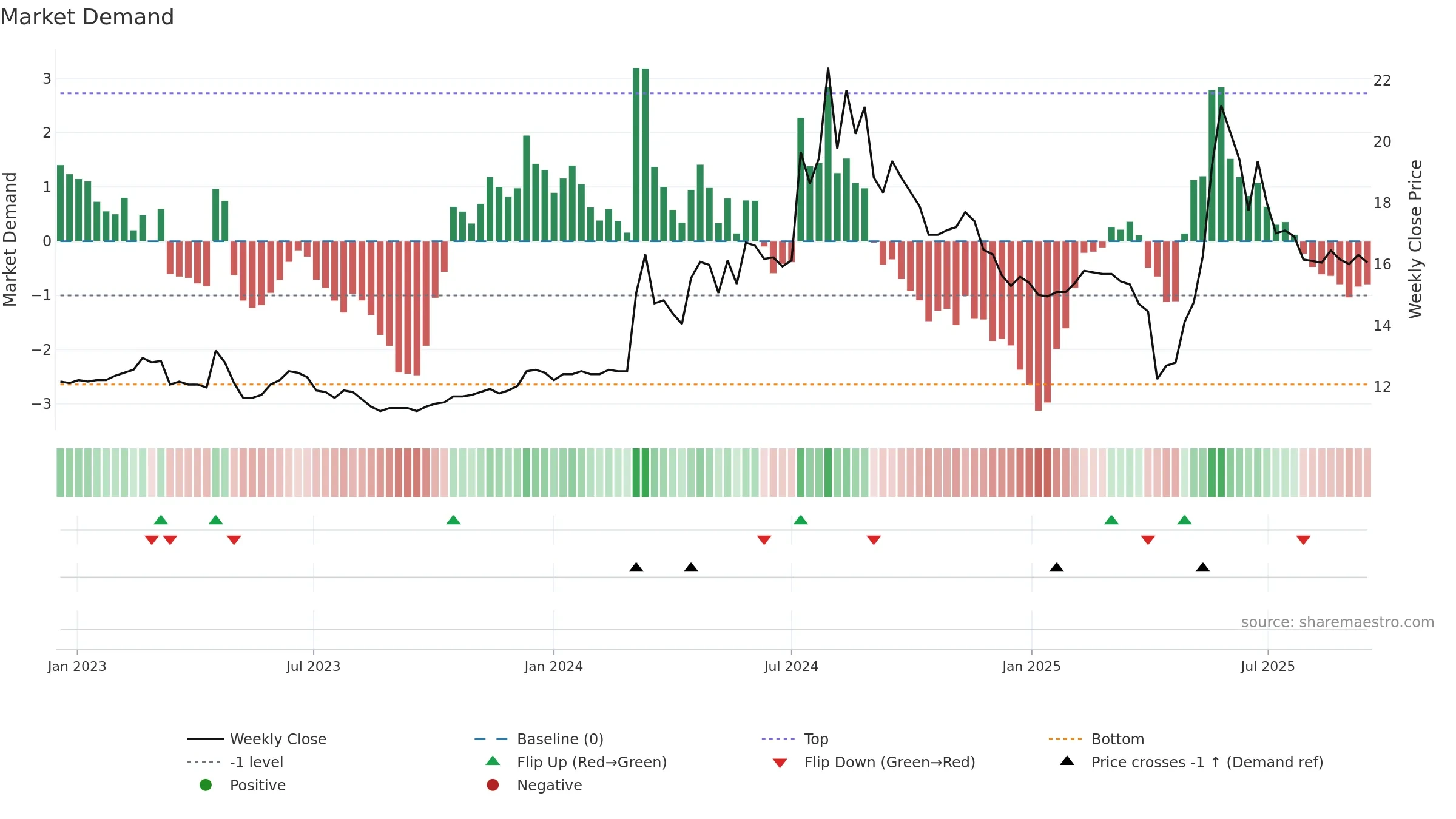Click the green Flip Up triangle in the legend
The image size is (1456, 819).
[493, 761]
